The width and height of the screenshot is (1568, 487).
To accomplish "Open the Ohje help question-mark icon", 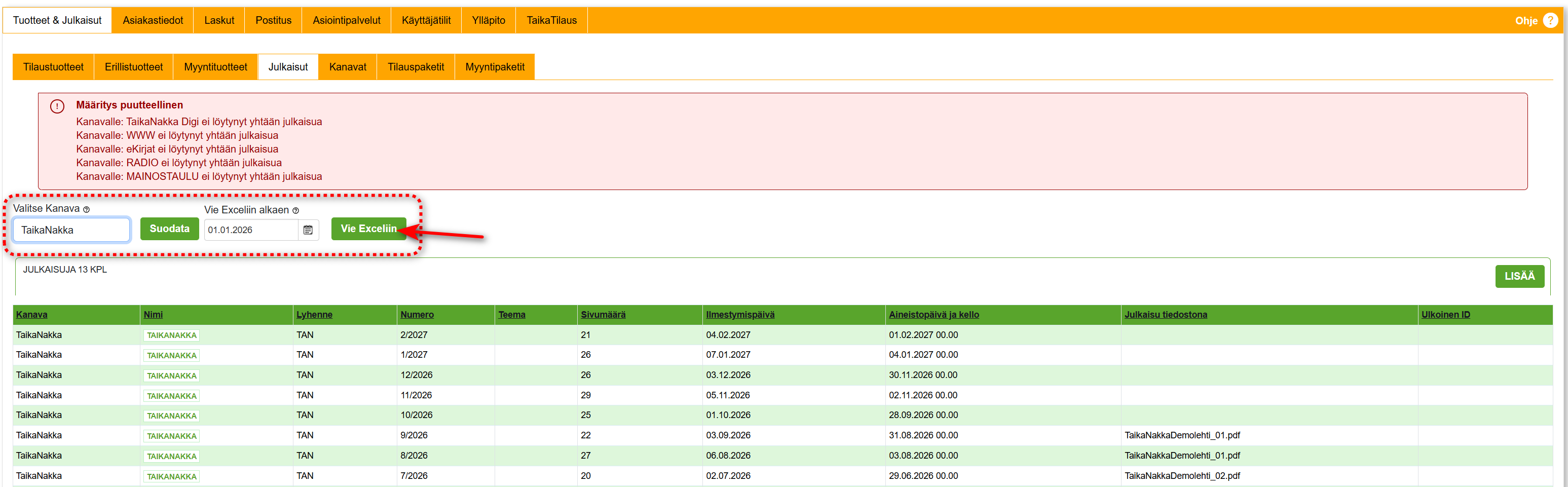I will pos(1550,20).
